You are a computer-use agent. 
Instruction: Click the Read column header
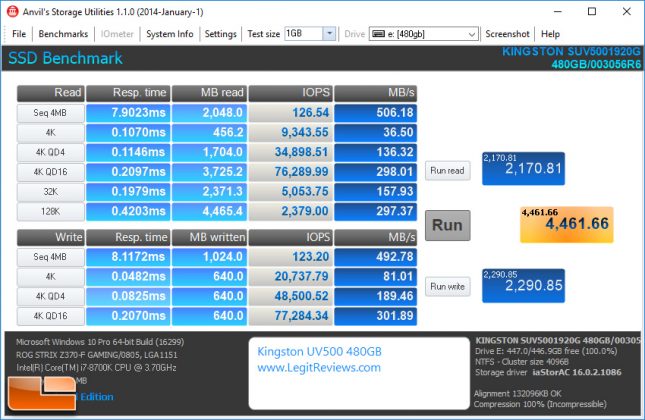51,93
